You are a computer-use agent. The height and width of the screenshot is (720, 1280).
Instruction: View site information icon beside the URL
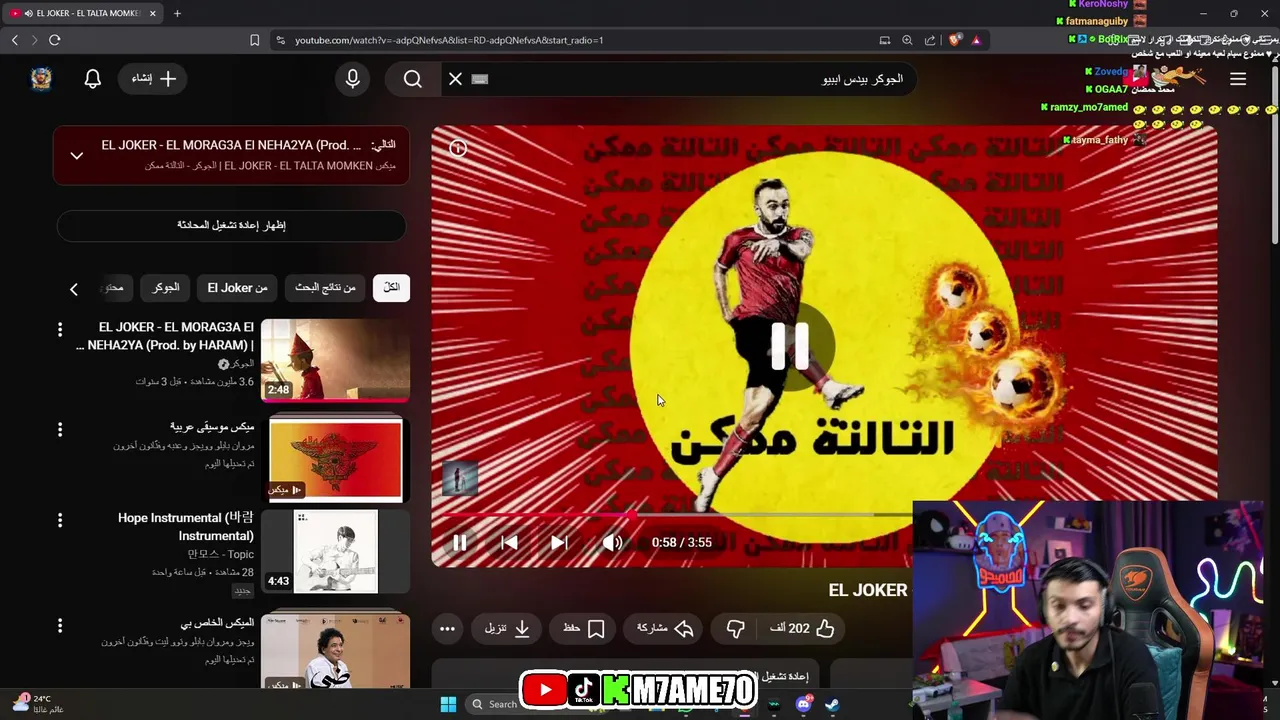coord(280,40)
